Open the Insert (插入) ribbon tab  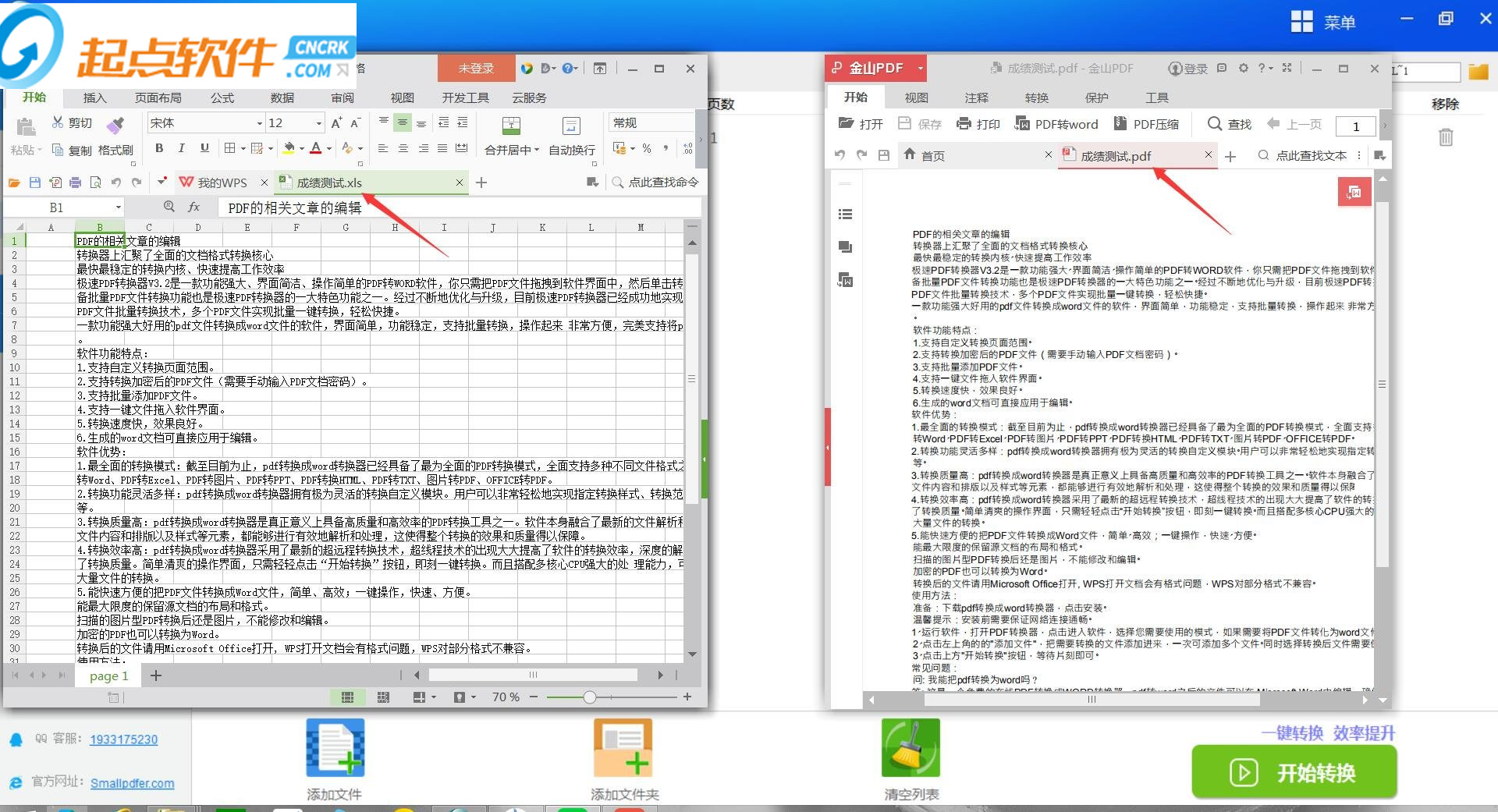(x=94, y=98)
